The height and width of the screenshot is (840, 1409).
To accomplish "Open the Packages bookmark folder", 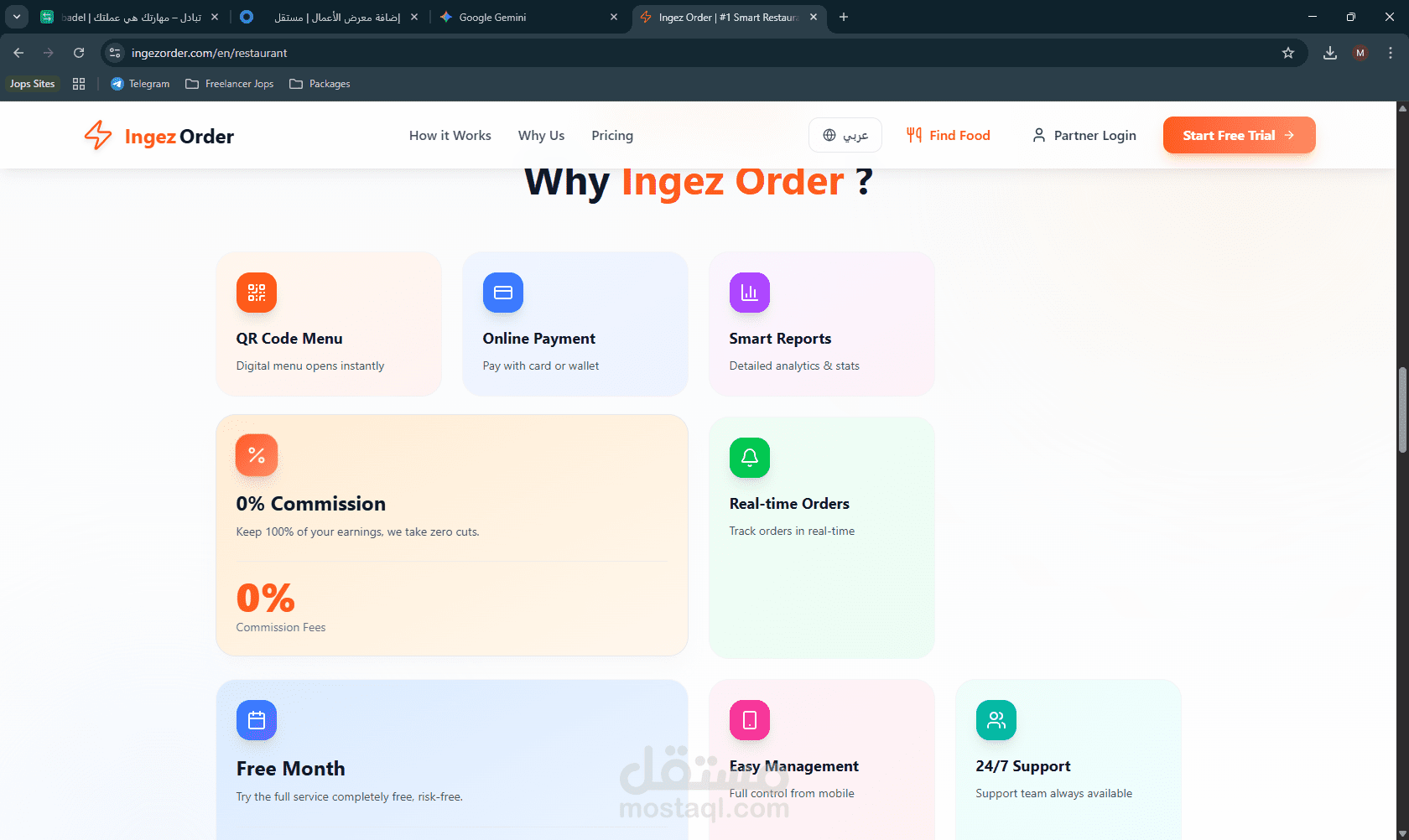I will pyautogui.click(x=320, y=84).
